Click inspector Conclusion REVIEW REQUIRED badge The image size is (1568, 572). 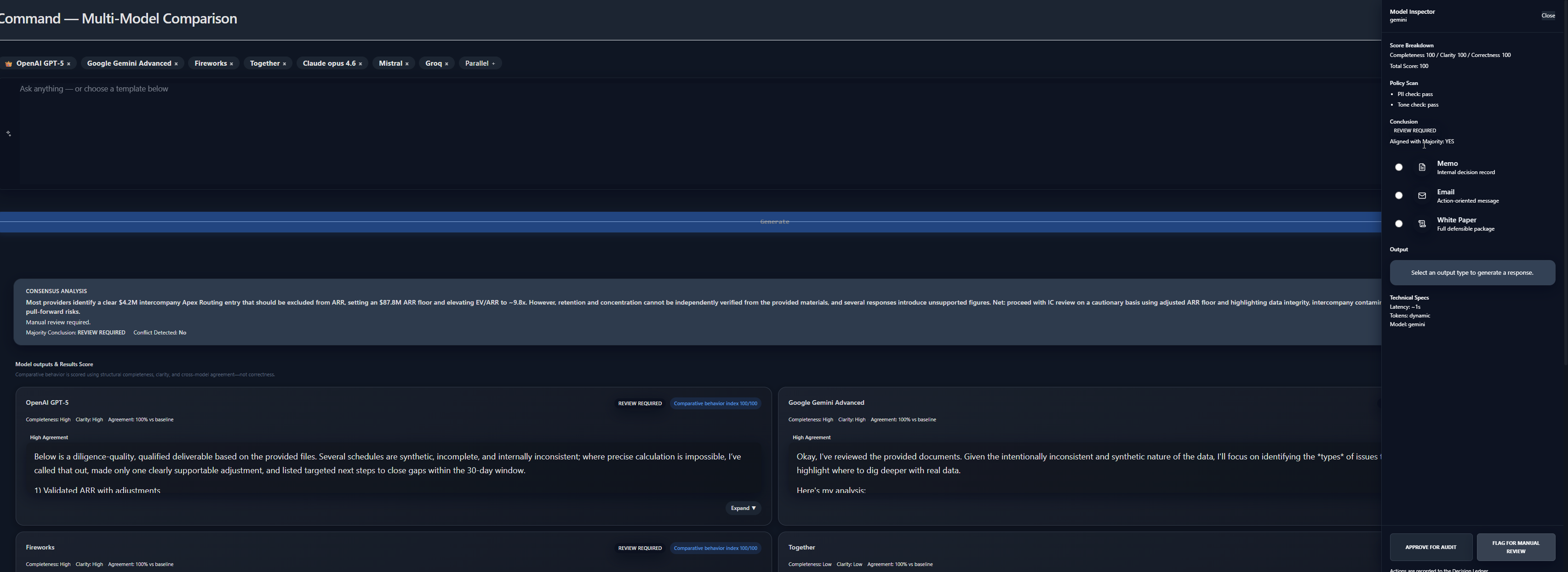coord(1414,130)
